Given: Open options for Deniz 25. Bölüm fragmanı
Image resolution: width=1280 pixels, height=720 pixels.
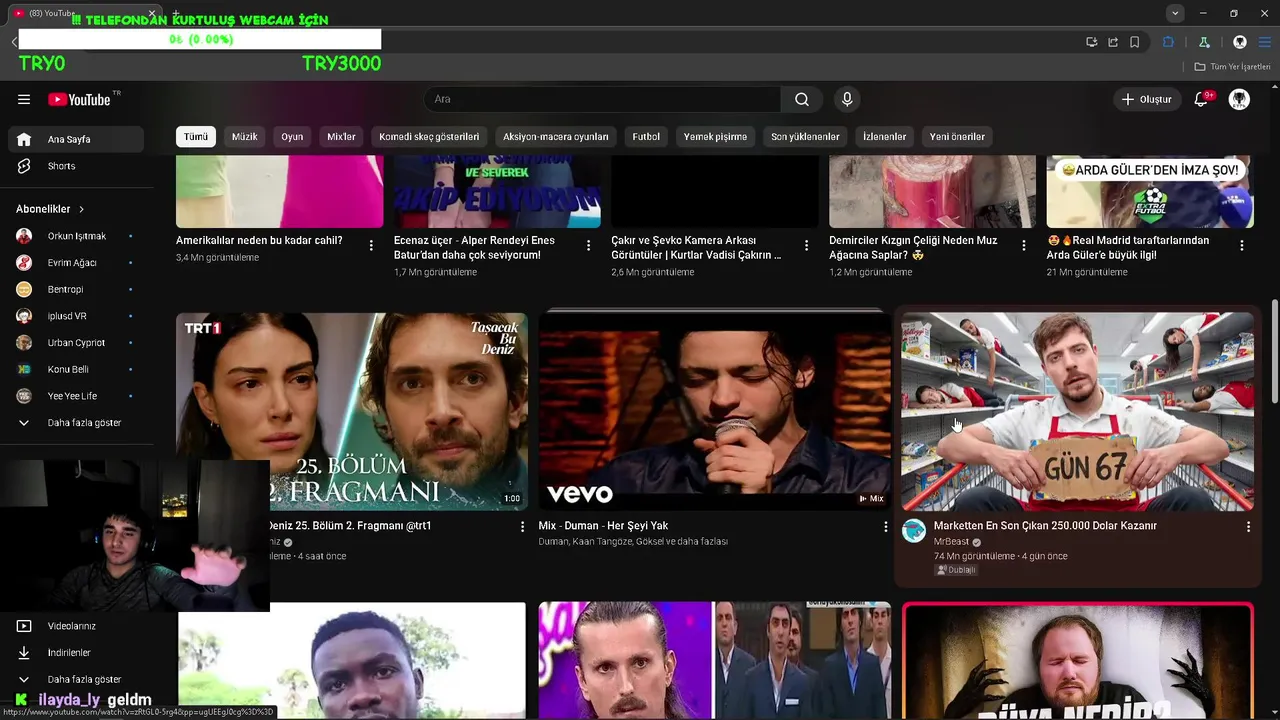Looking at the screenshot, I should (522, 526).
